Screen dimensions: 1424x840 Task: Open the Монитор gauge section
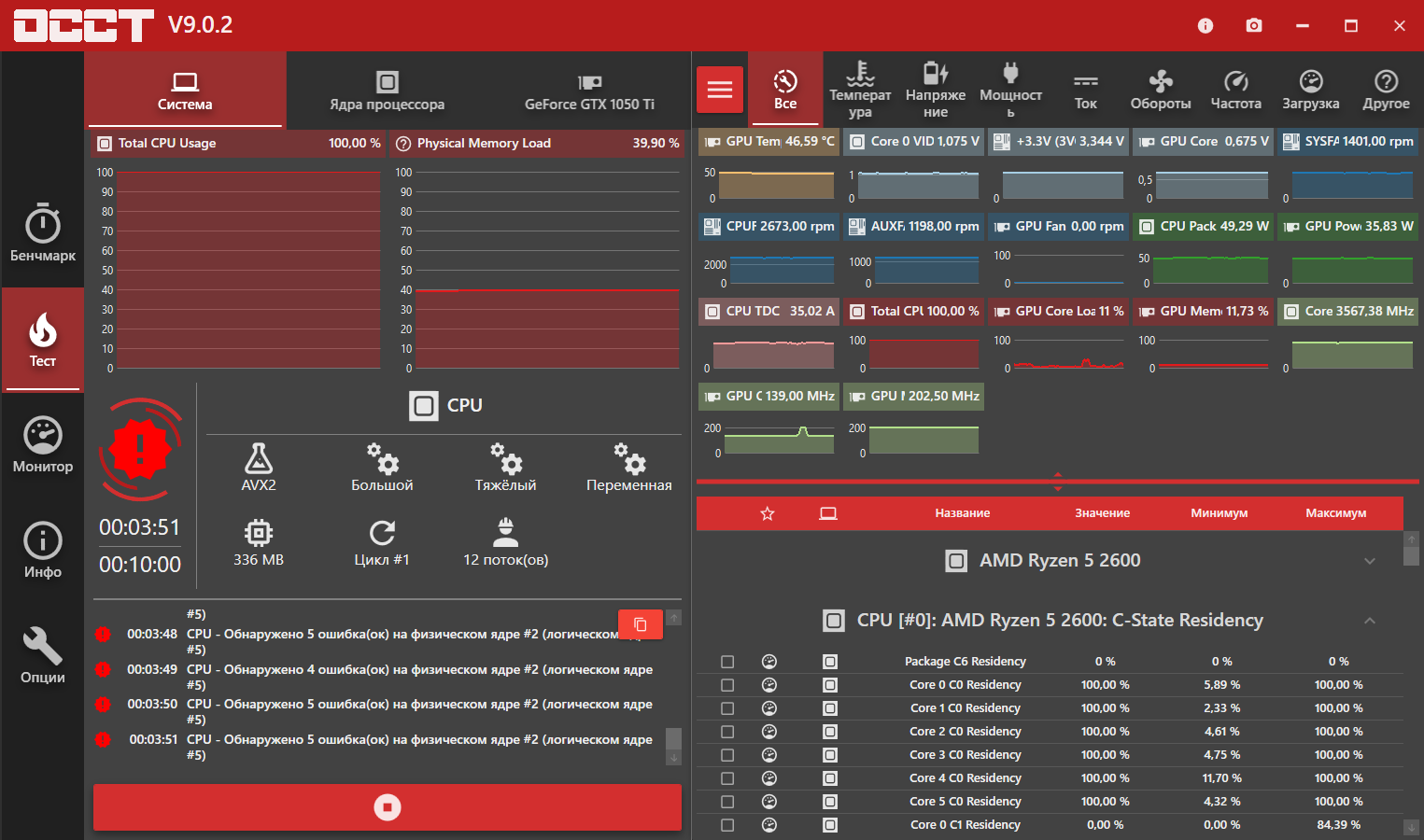pos(43,445)
